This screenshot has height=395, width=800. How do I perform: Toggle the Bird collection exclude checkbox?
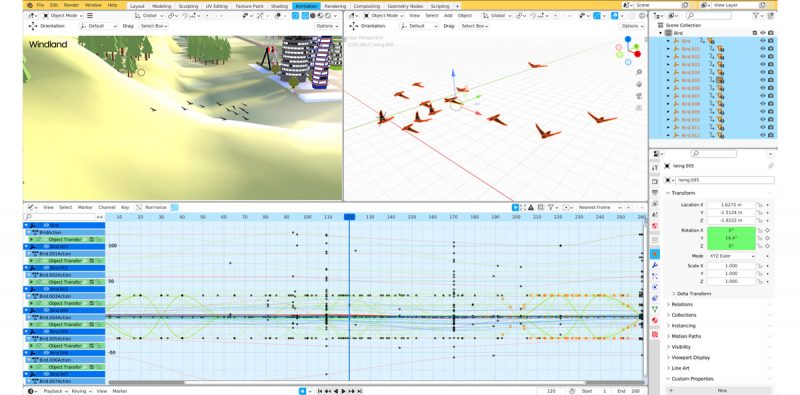point(755,33)
